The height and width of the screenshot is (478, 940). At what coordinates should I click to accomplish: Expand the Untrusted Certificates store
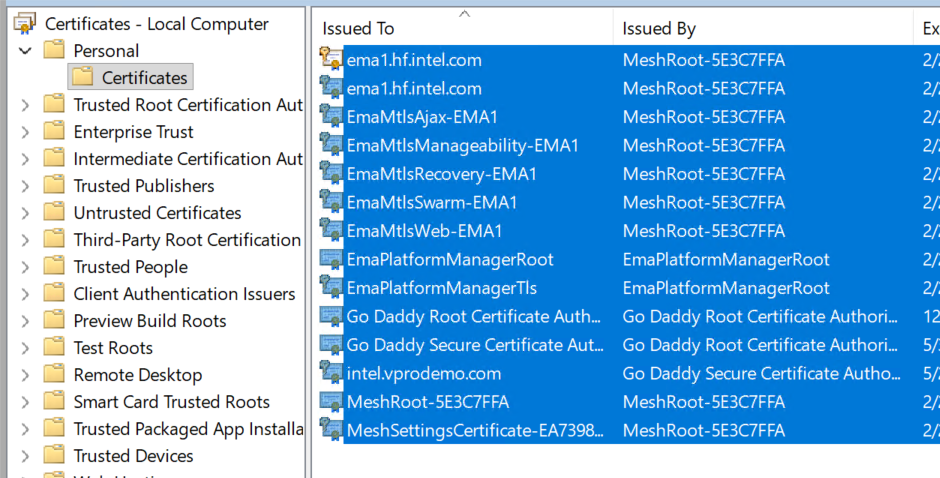pos(26,213)
